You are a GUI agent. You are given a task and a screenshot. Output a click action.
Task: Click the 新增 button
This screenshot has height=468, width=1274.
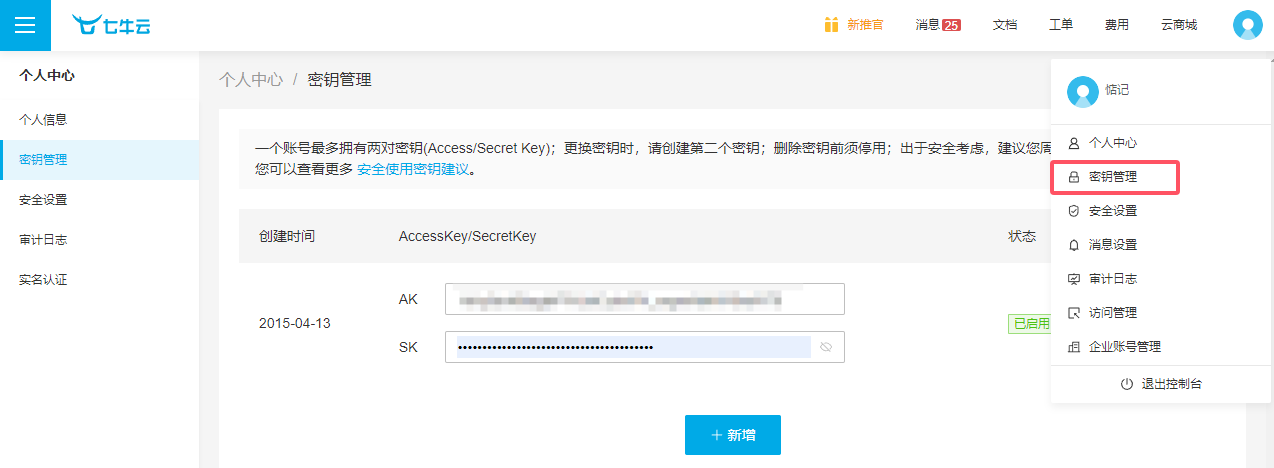[733, 435]
